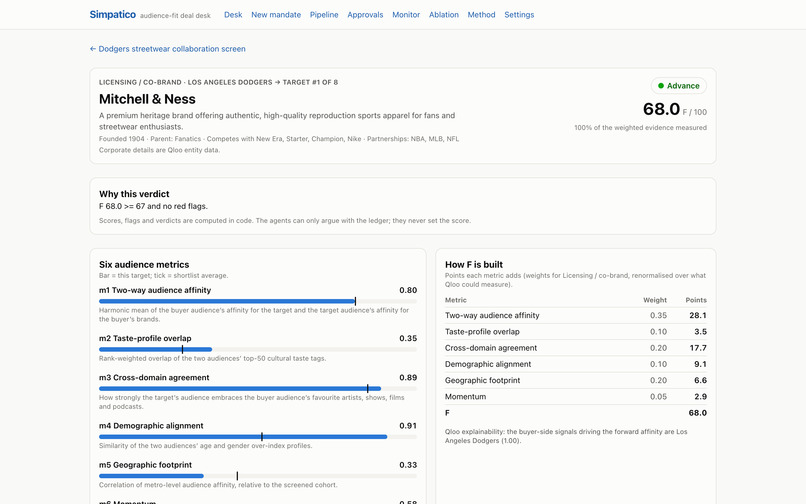Click the m2 value 0.35
Viewport: 806px width, 504px height.
(408, 338)
